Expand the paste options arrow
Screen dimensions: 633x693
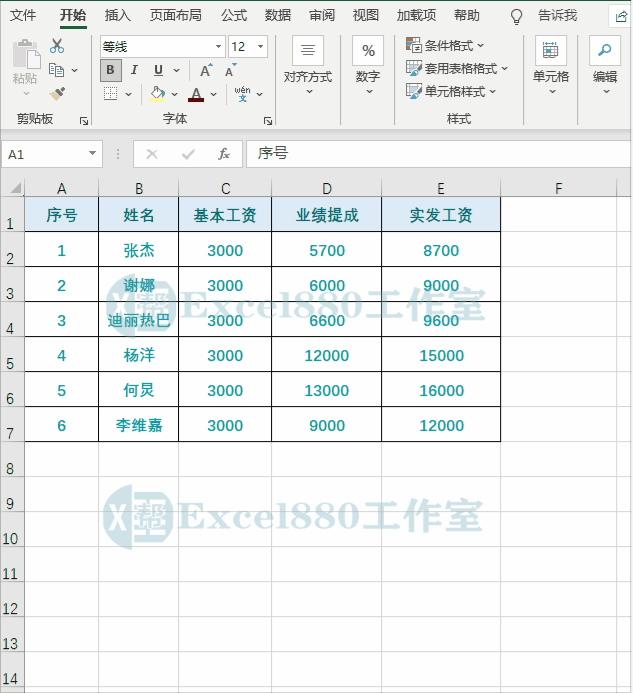(26, 94)
